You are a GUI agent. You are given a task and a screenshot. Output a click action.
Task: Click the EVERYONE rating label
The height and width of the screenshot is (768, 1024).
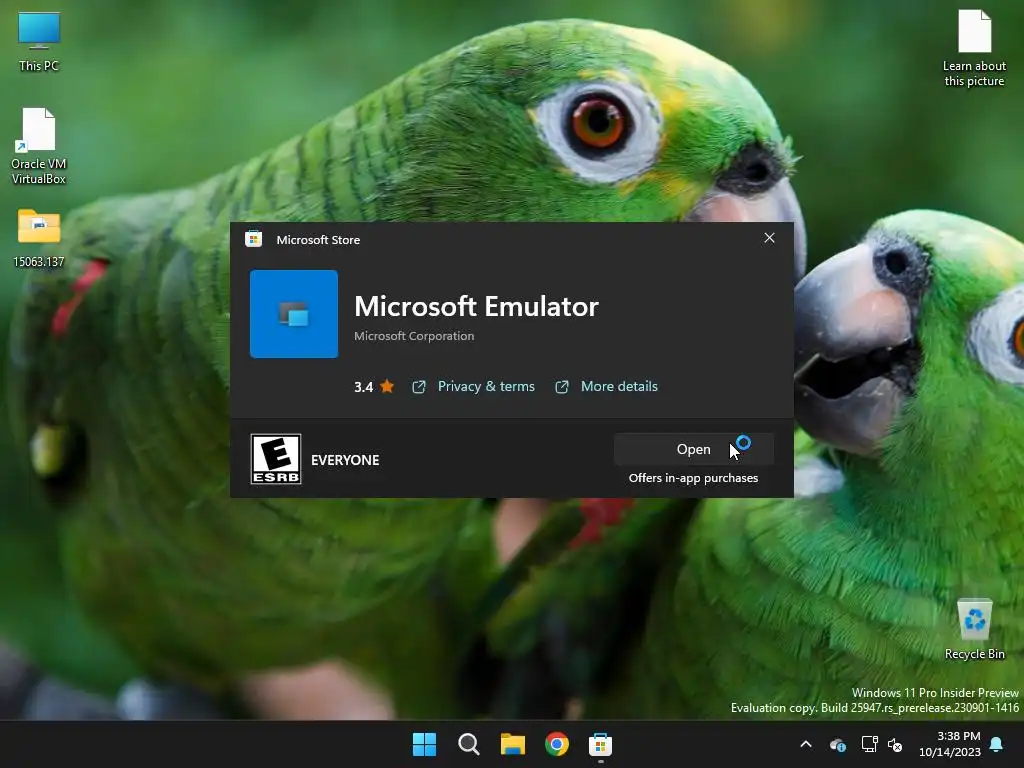tap(345, 460)
